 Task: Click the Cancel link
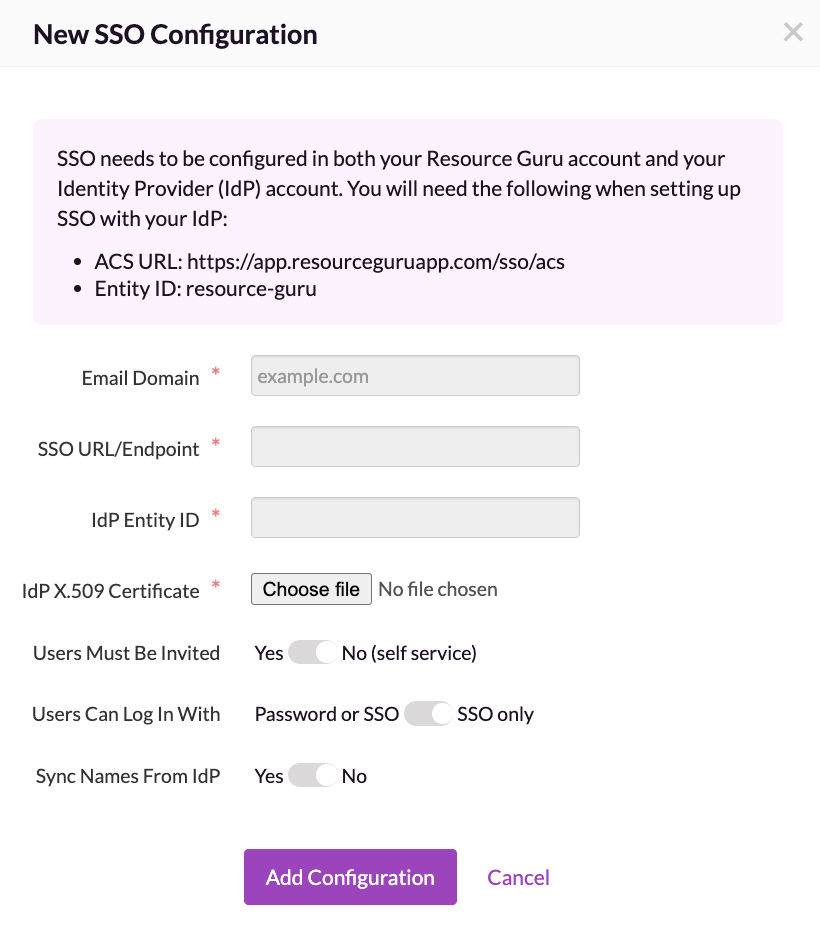(518, 877)
